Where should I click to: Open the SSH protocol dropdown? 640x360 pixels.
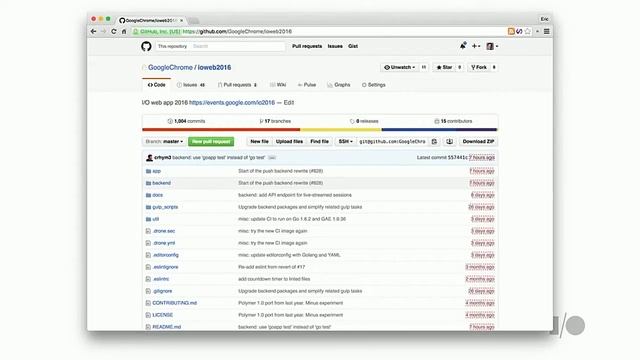tap(345, 142)
